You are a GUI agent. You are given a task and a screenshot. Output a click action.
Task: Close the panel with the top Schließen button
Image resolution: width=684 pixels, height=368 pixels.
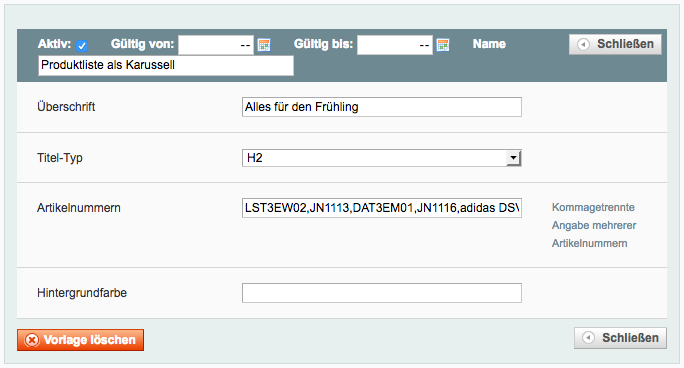615,44
